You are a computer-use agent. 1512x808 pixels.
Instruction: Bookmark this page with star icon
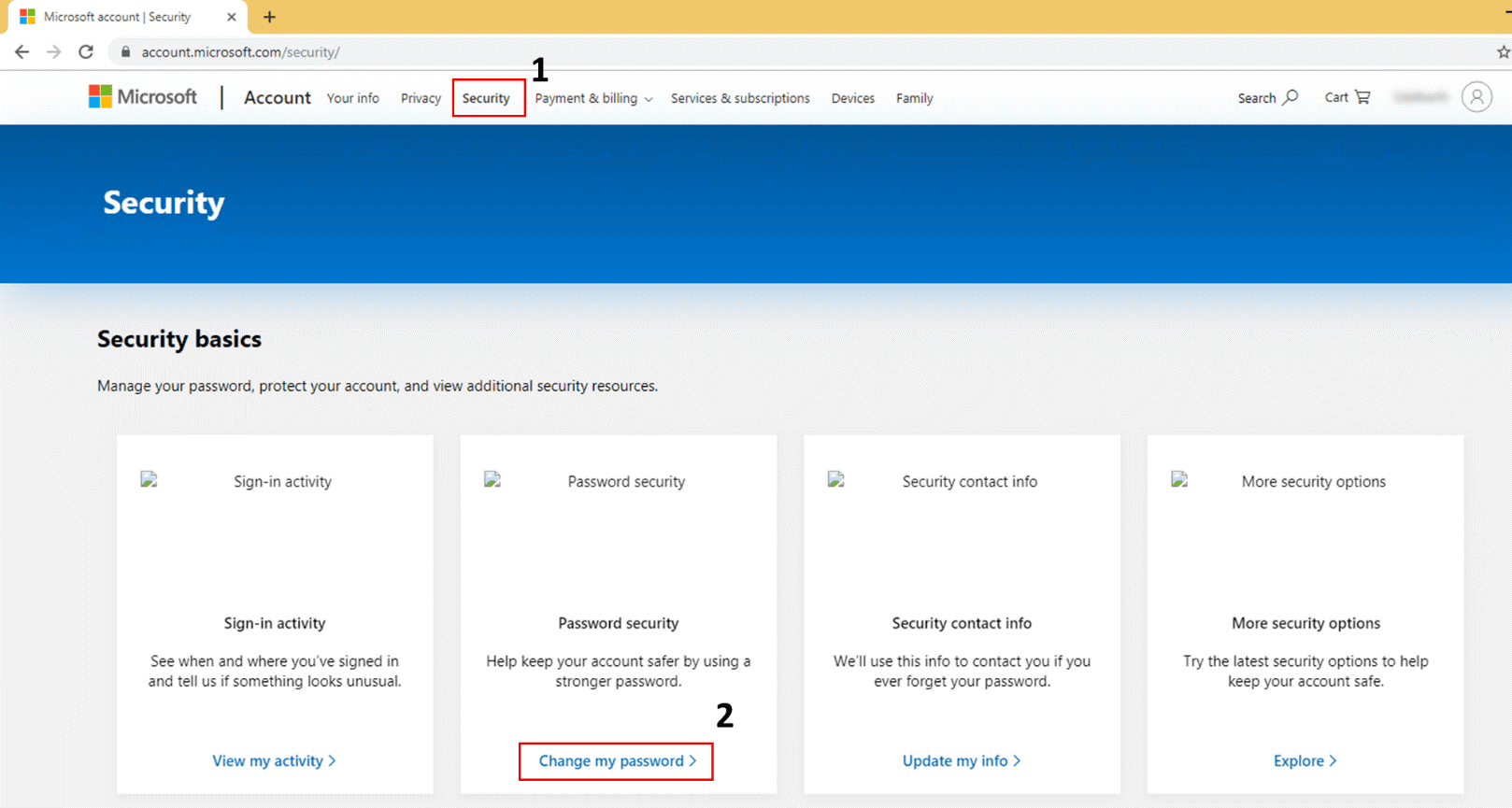point(1503,52)
